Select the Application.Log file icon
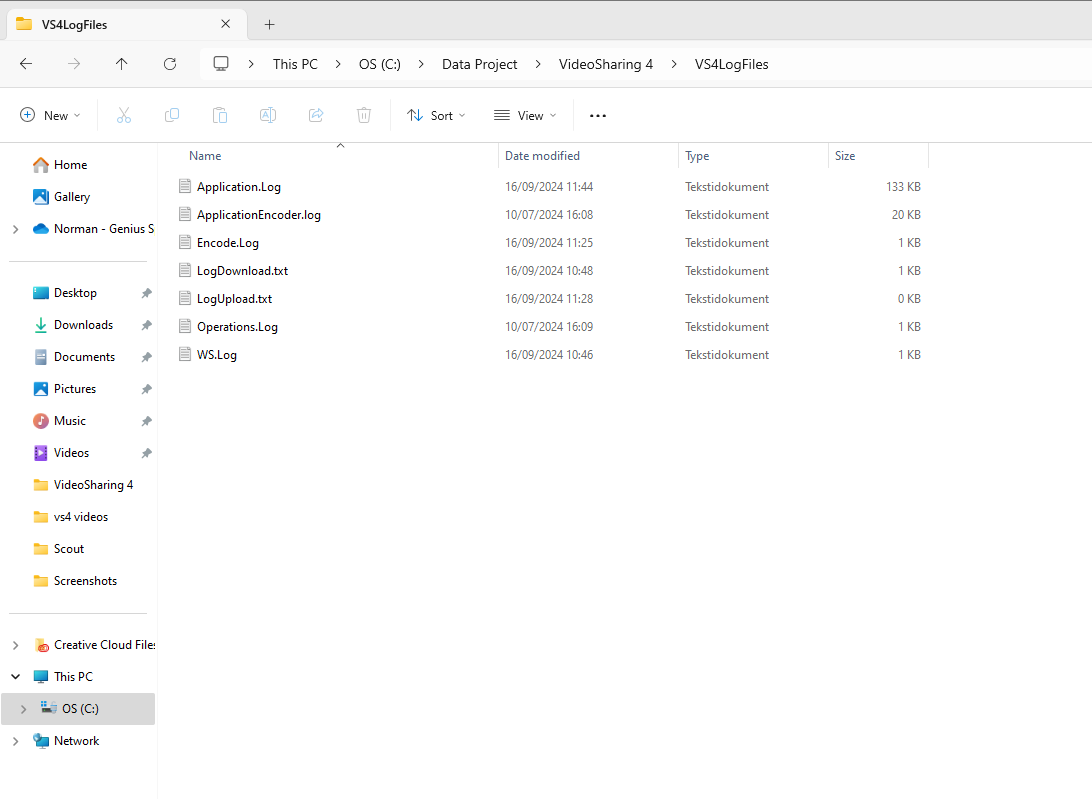The width and height of the screenshot is (1092, 799). click(x=185, y=186)
